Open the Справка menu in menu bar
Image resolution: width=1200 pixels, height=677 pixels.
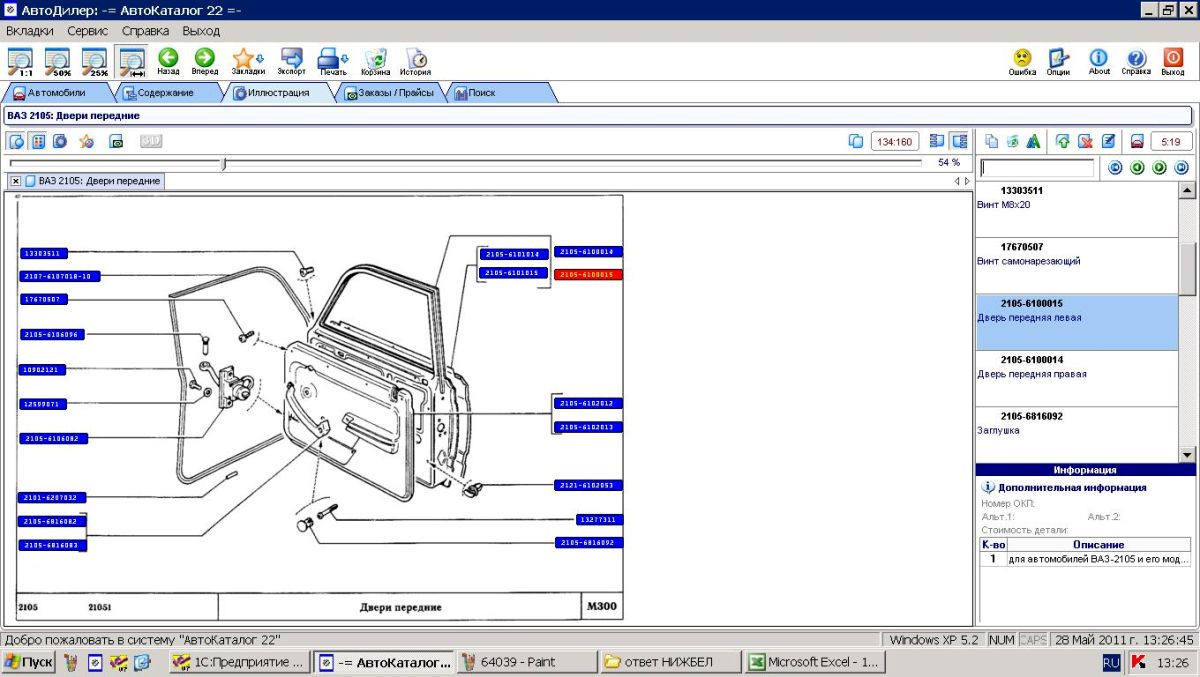click(x=146, y=31)
